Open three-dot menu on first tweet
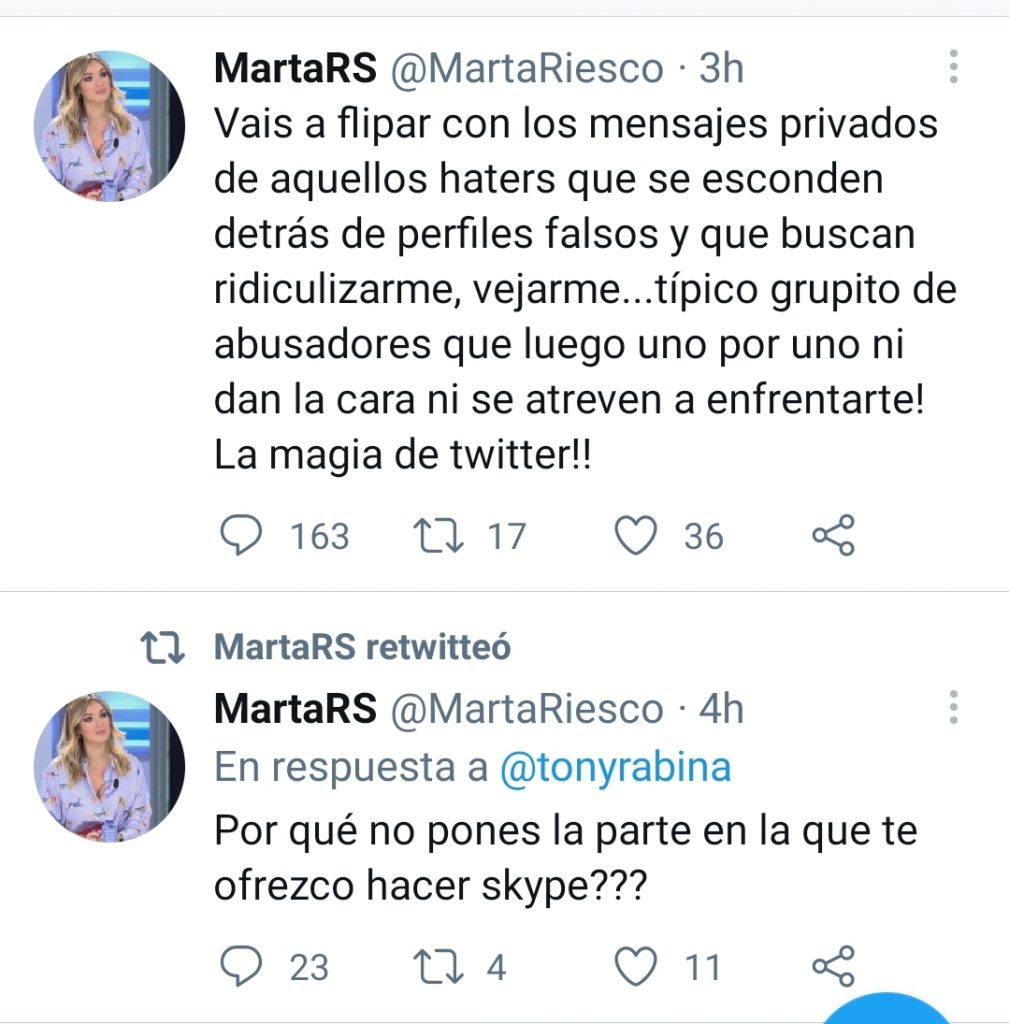The height and width of the screenshot is (1024, 1009). click(953, 68)
